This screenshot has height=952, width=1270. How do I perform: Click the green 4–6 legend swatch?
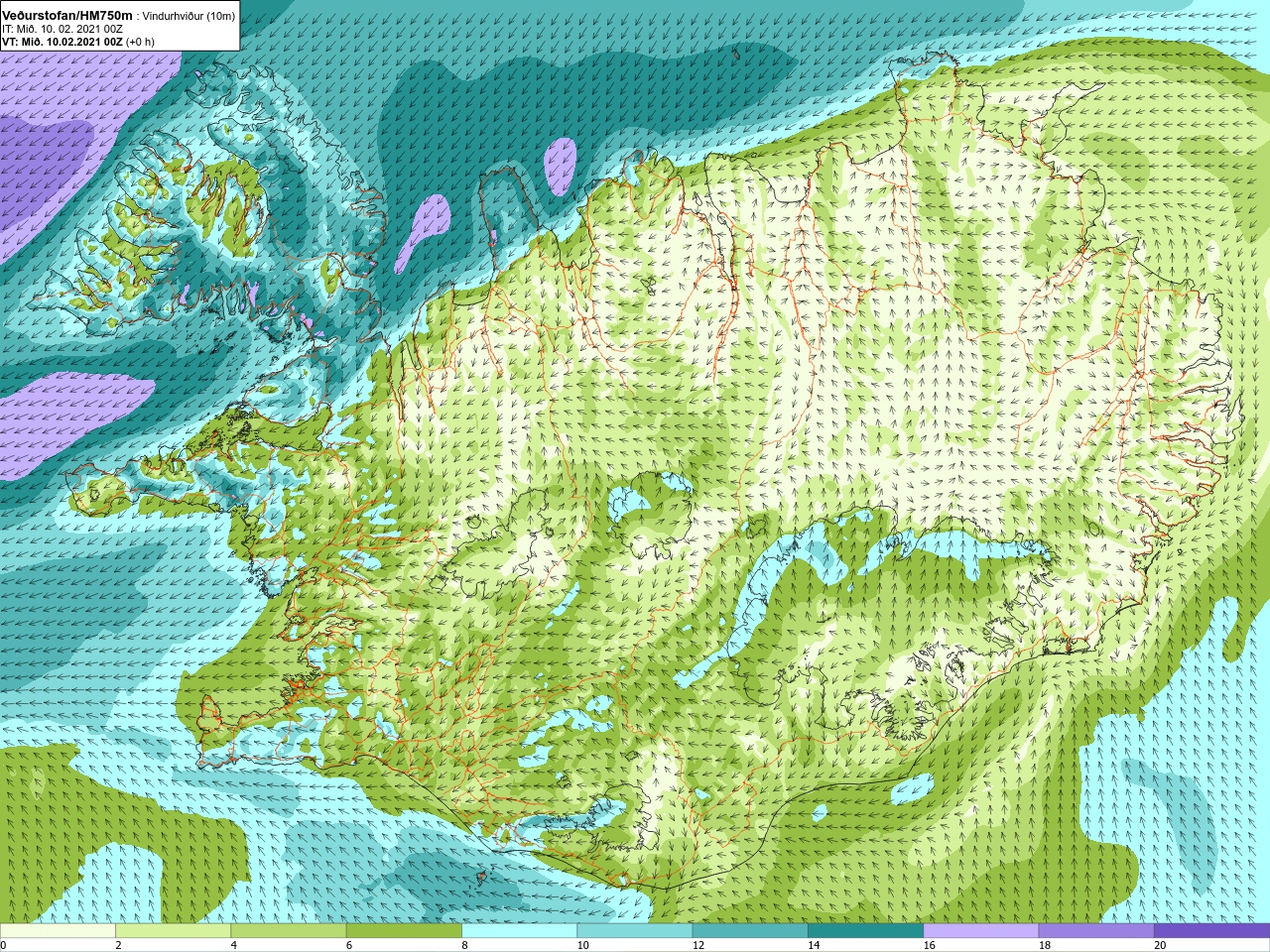point(289,931)
